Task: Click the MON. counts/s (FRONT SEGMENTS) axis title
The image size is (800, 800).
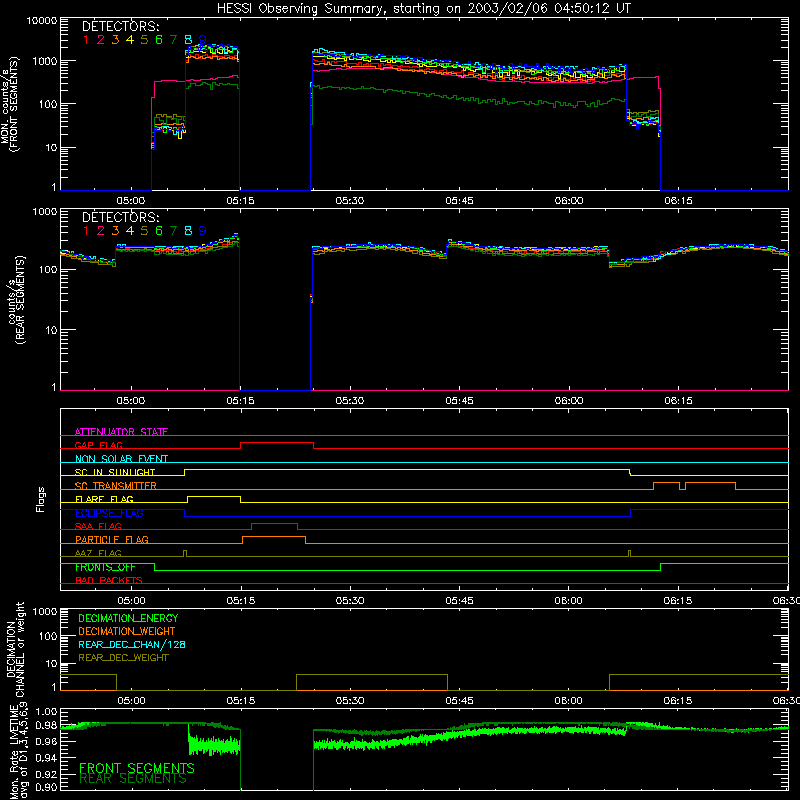Action: coord(9,105)
